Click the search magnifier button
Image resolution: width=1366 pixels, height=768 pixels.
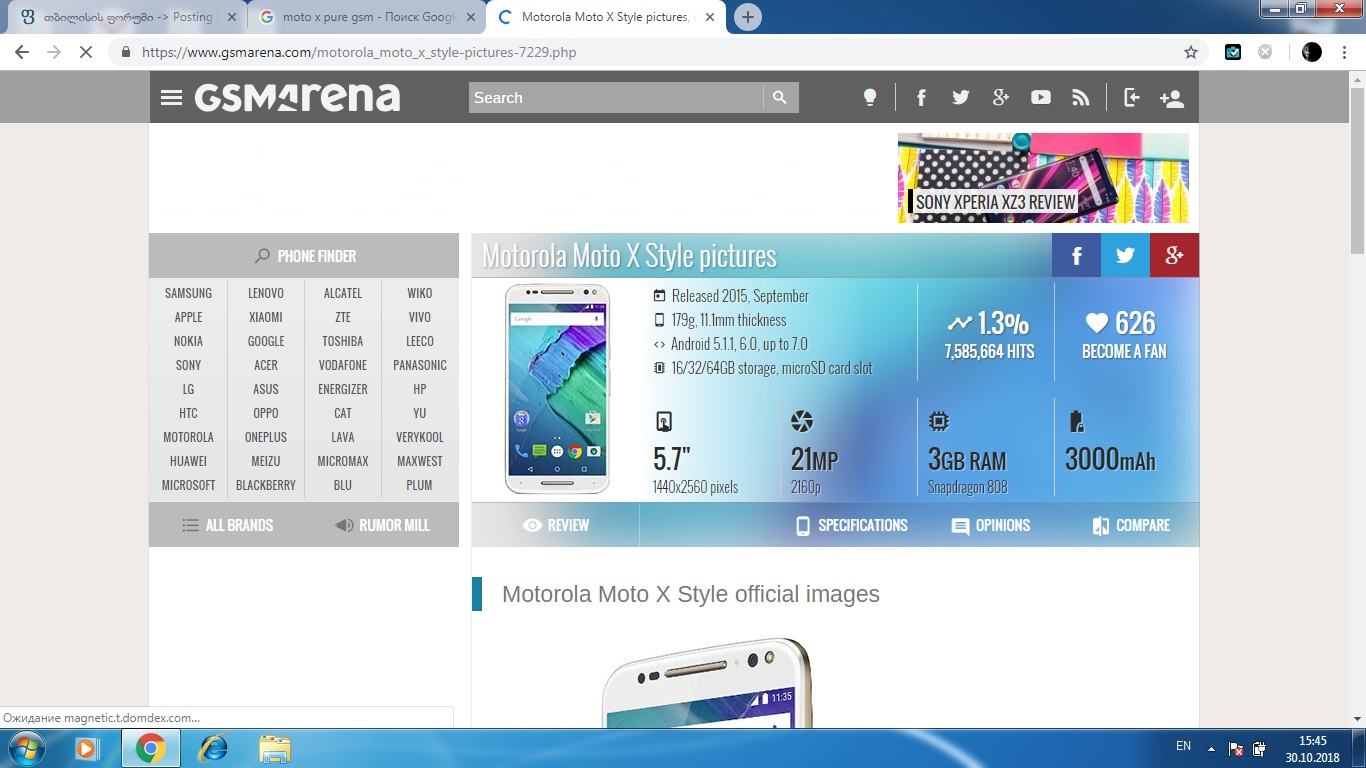780,98
